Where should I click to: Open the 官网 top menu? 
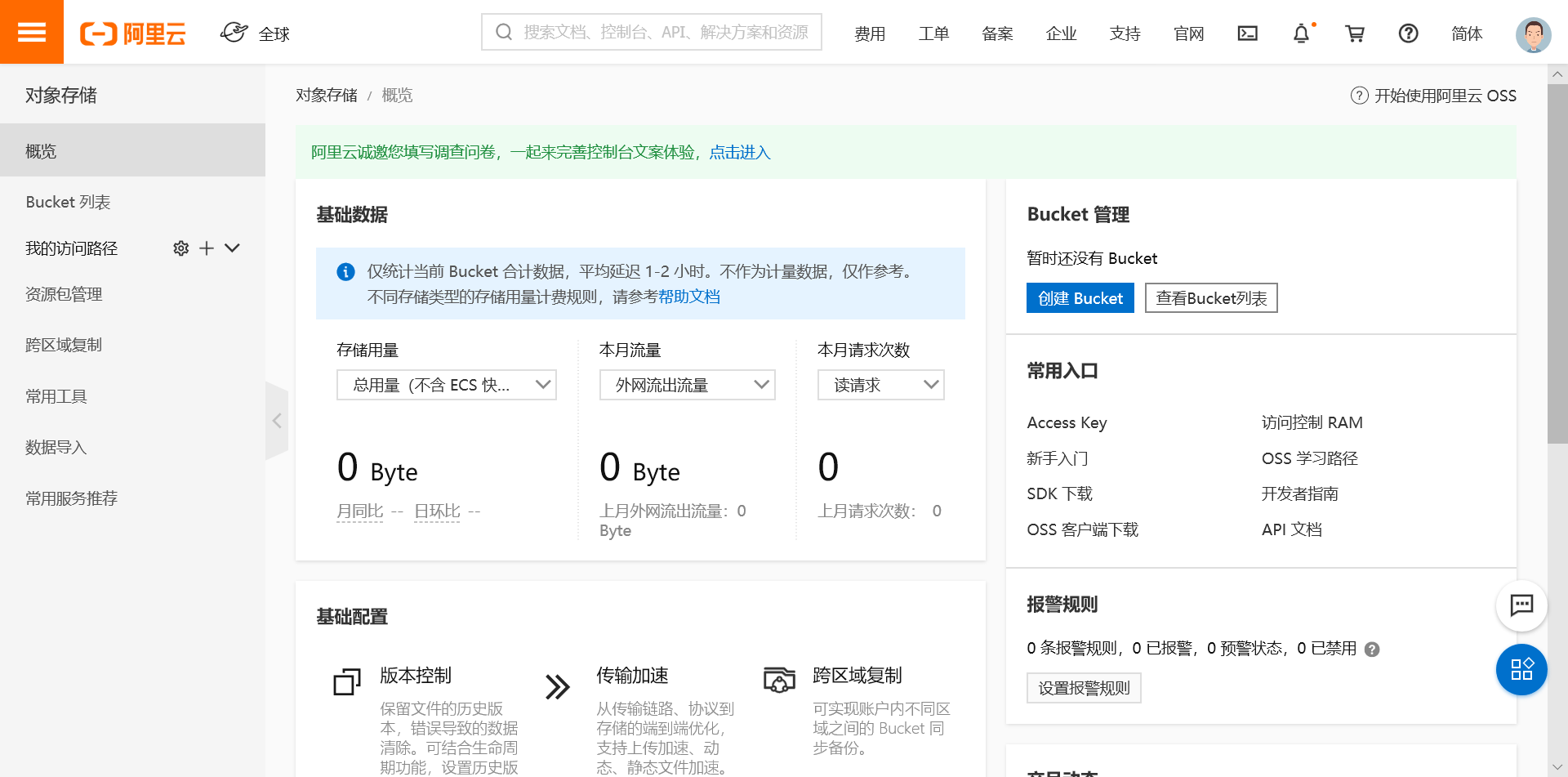point(1188,33)
